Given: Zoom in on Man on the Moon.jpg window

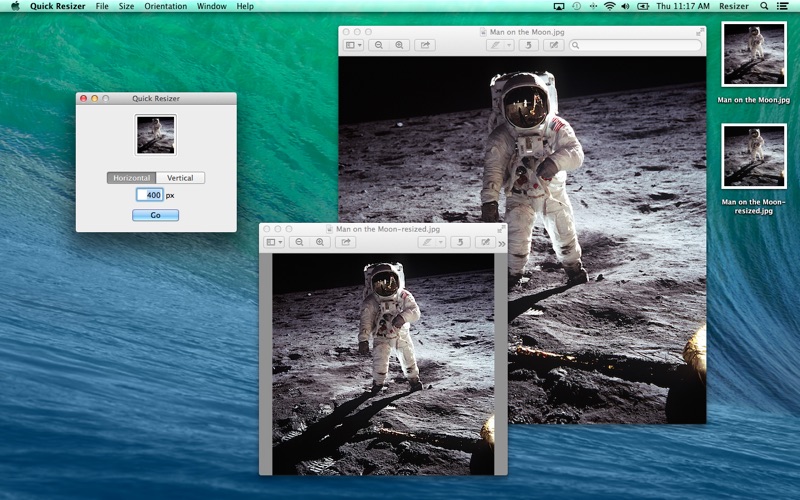Looking at the screenshot, I should (399, 45).
